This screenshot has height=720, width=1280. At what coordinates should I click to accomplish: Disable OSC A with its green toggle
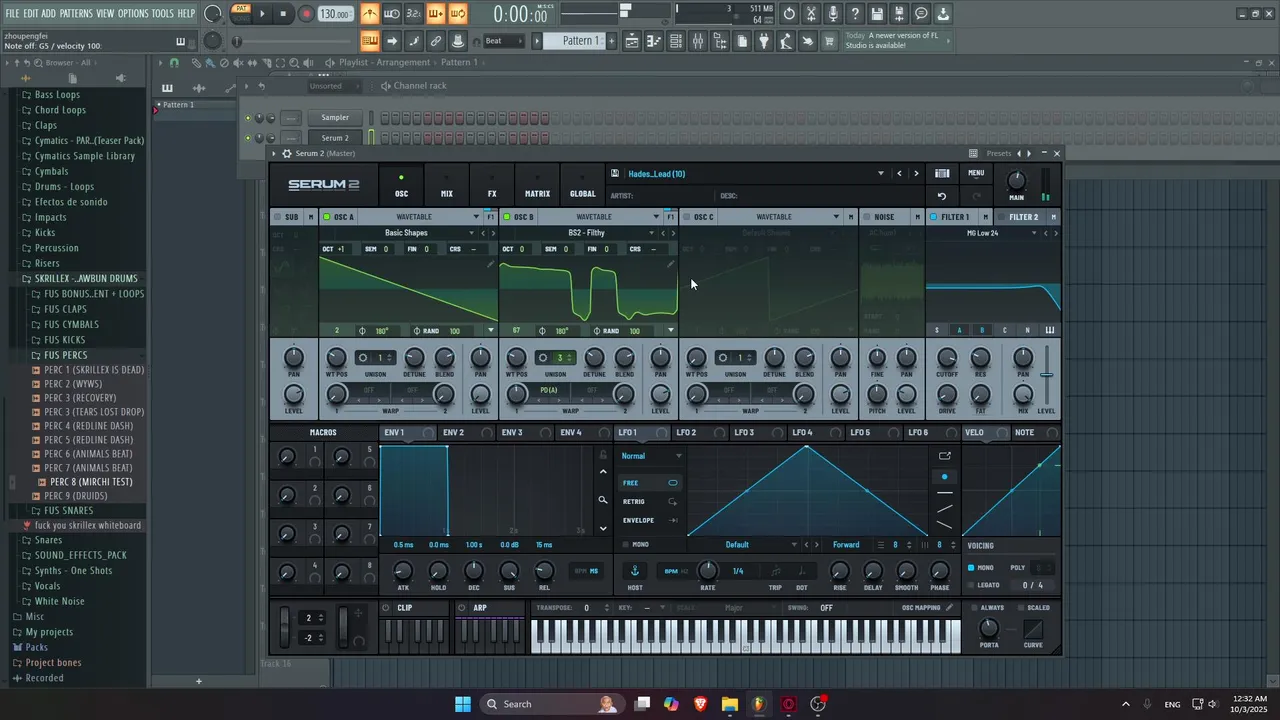coord(326,217)
